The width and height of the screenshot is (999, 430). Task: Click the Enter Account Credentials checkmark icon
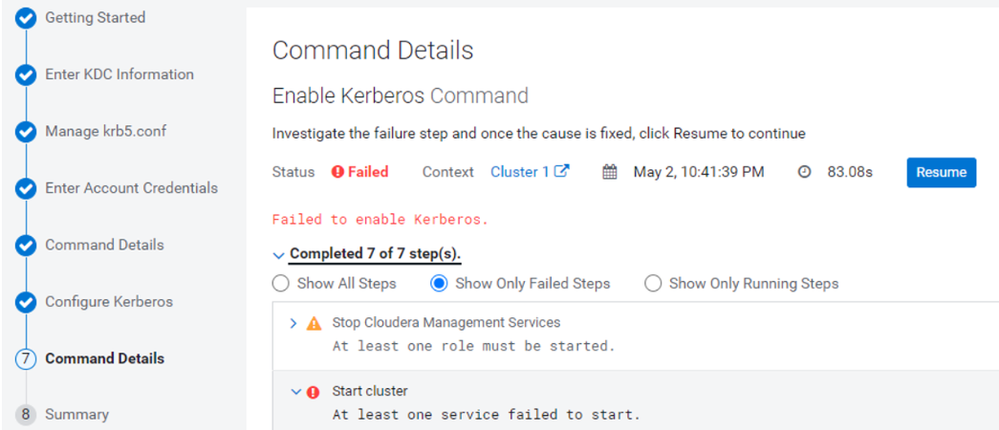[25, 189]
